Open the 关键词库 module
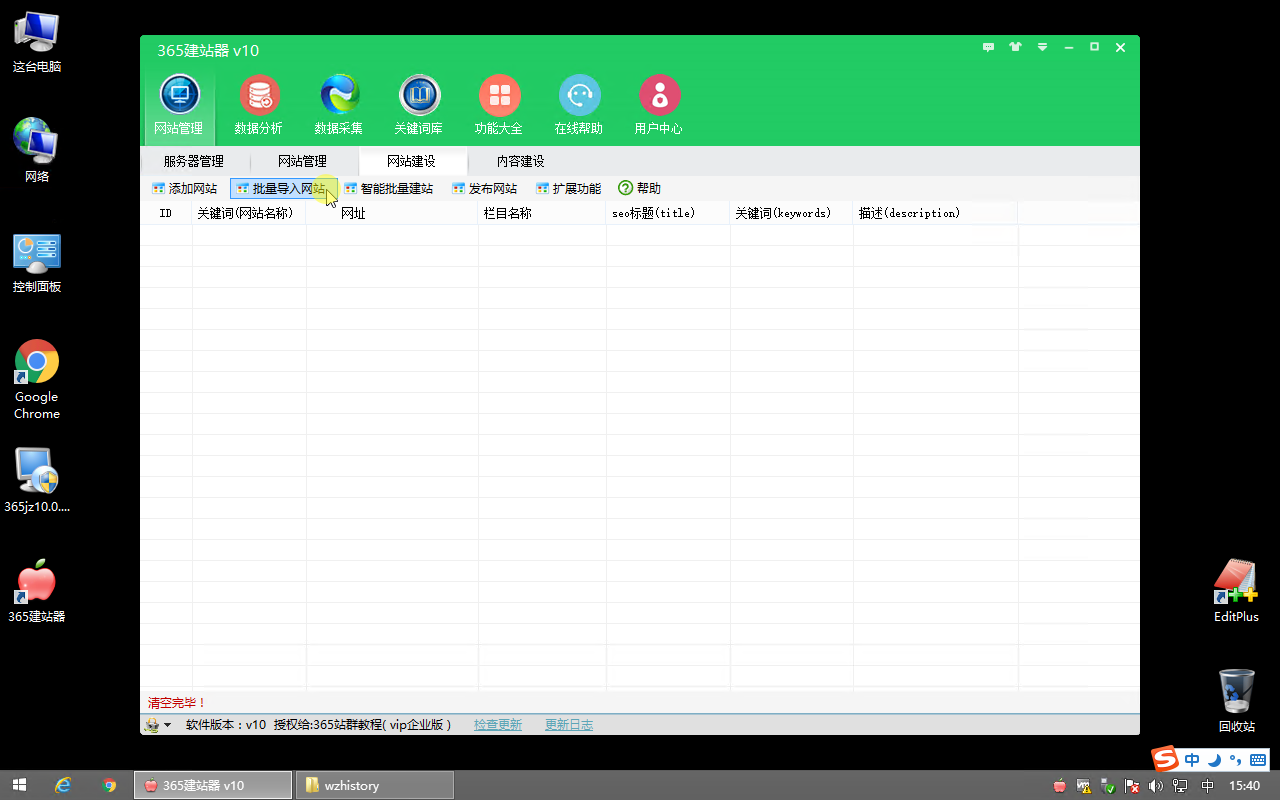Screen dimensions: 1280x800 tap(419, 105)
